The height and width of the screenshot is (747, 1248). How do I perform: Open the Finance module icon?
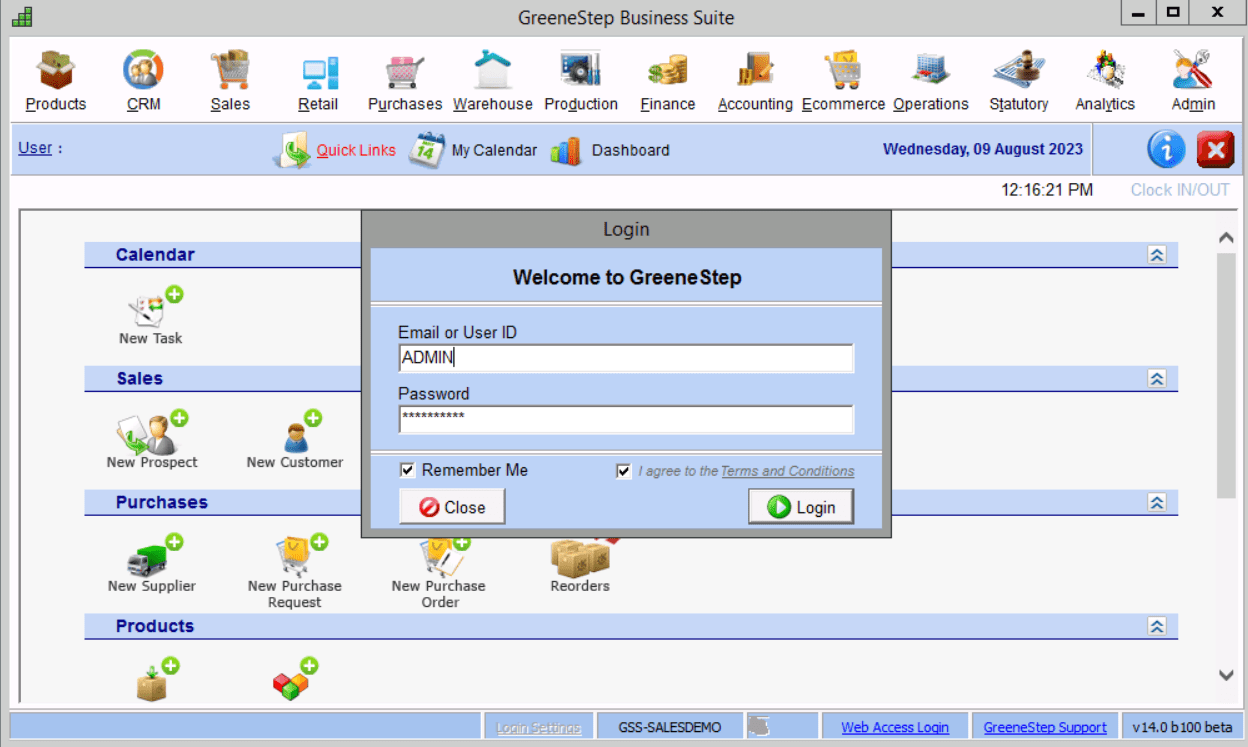click(x=667, y=72)
